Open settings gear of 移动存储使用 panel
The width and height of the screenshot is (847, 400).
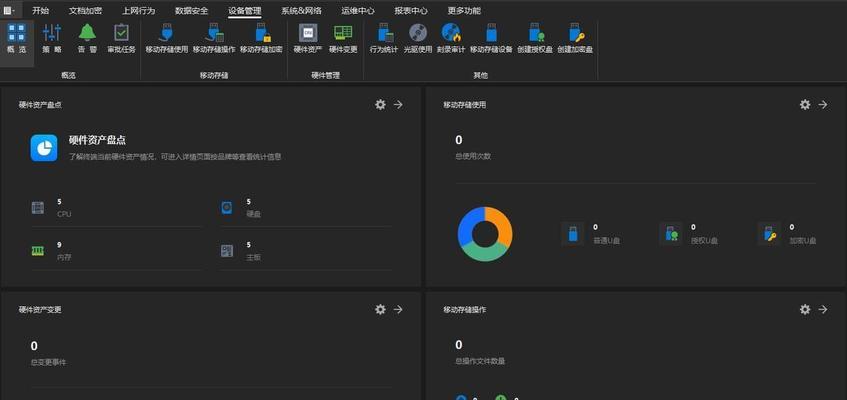point(805,104)
